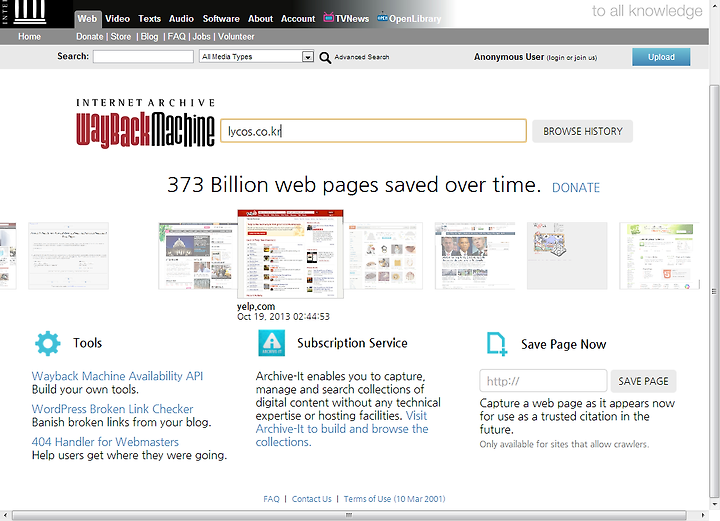Open the Software tab
This screenshot has height=521, width=720.
(221, 19)
